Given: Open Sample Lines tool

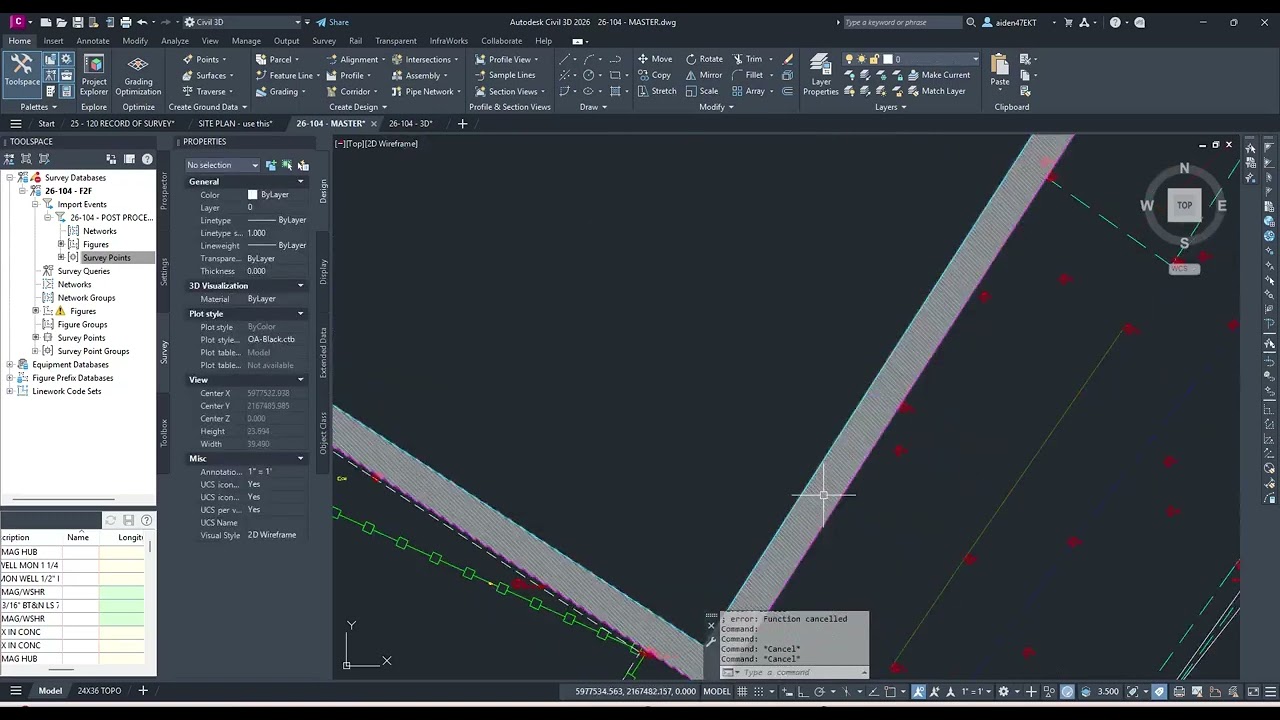Looking at the screenshot, I should coord(504,75).
